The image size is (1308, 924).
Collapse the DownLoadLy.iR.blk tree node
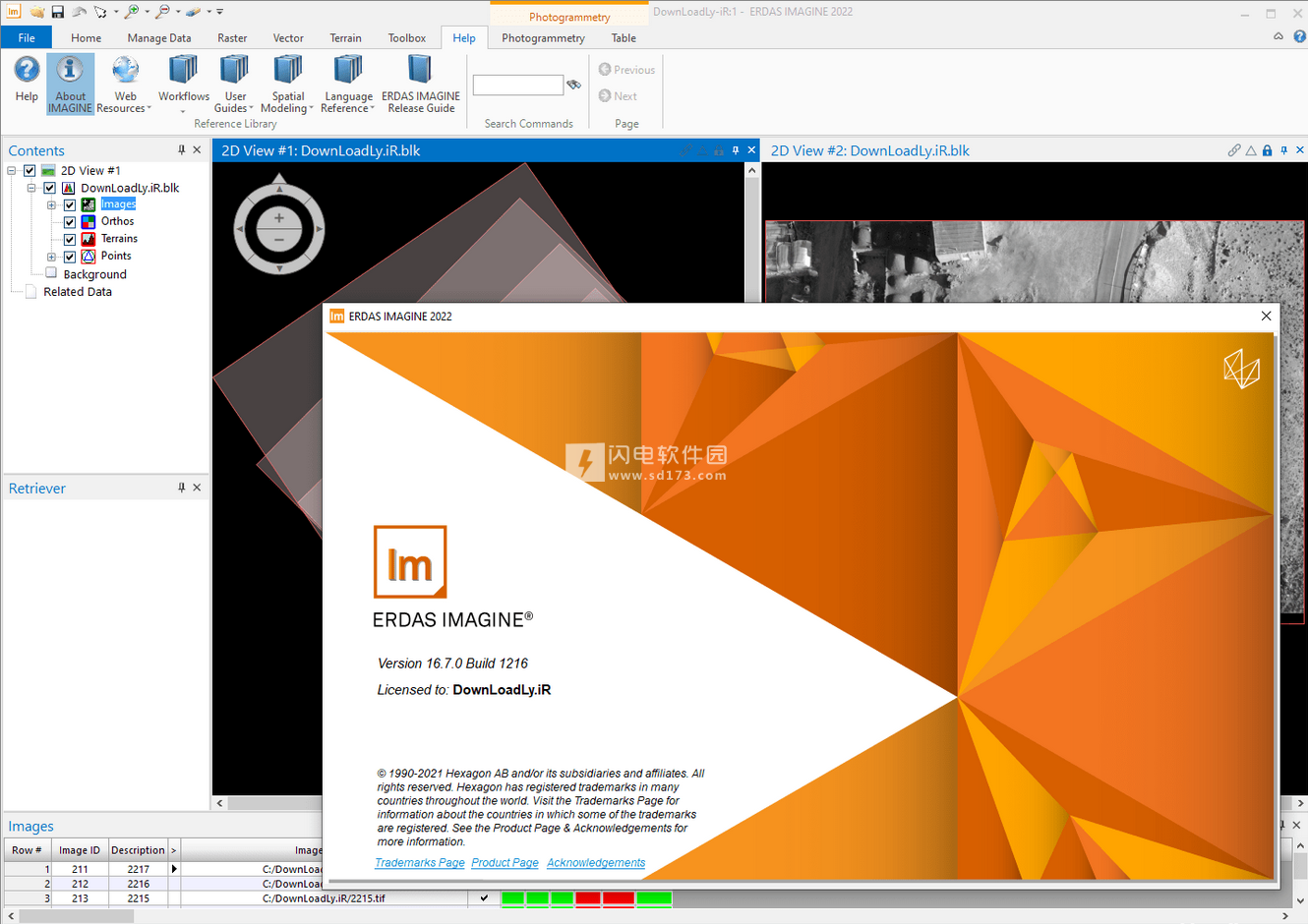(31, 188)
